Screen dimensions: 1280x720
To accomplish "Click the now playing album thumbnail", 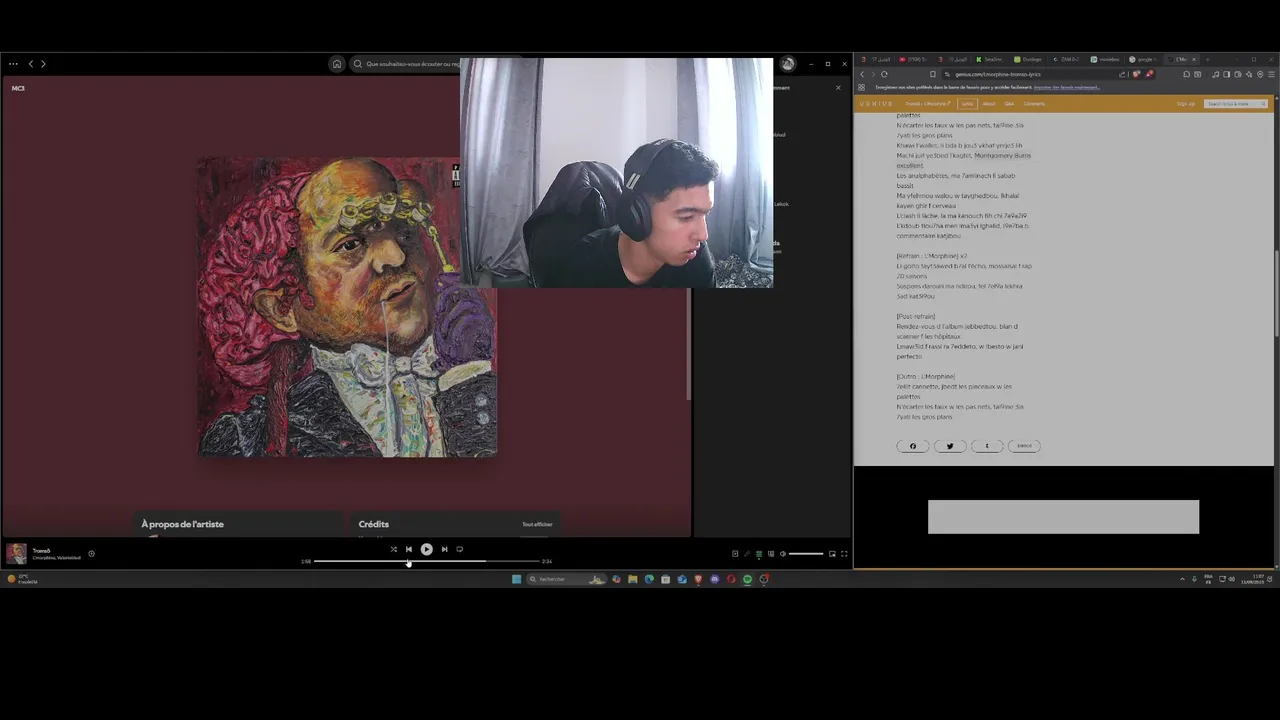I will pyautogui.click(x=17, y=553).
